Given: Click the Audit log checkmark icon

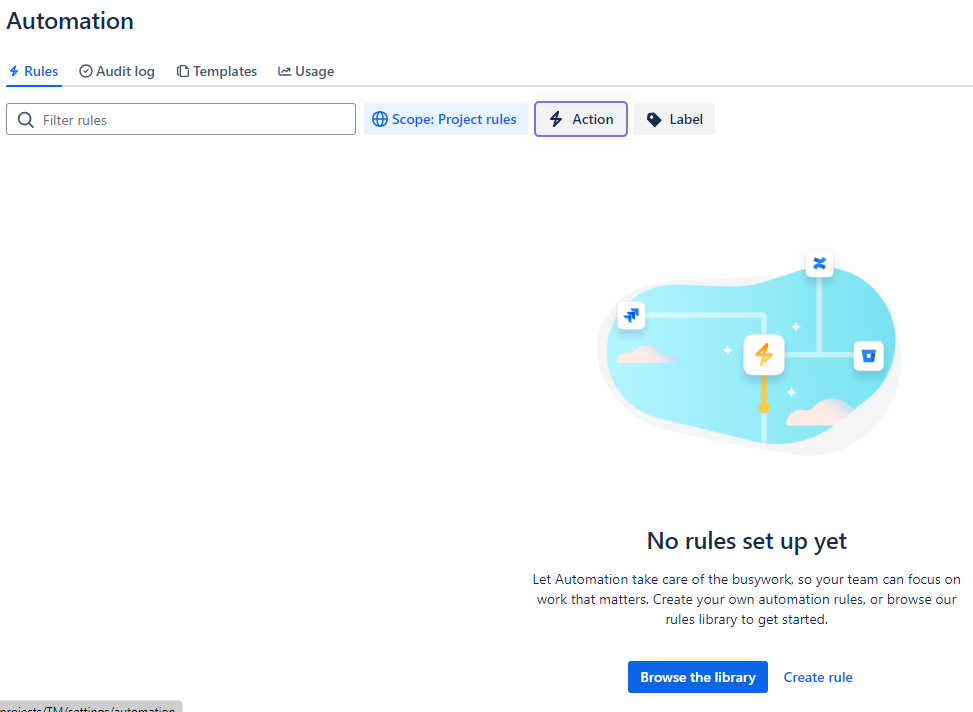Looking at the screenshot, I should [x=85, y=71].
